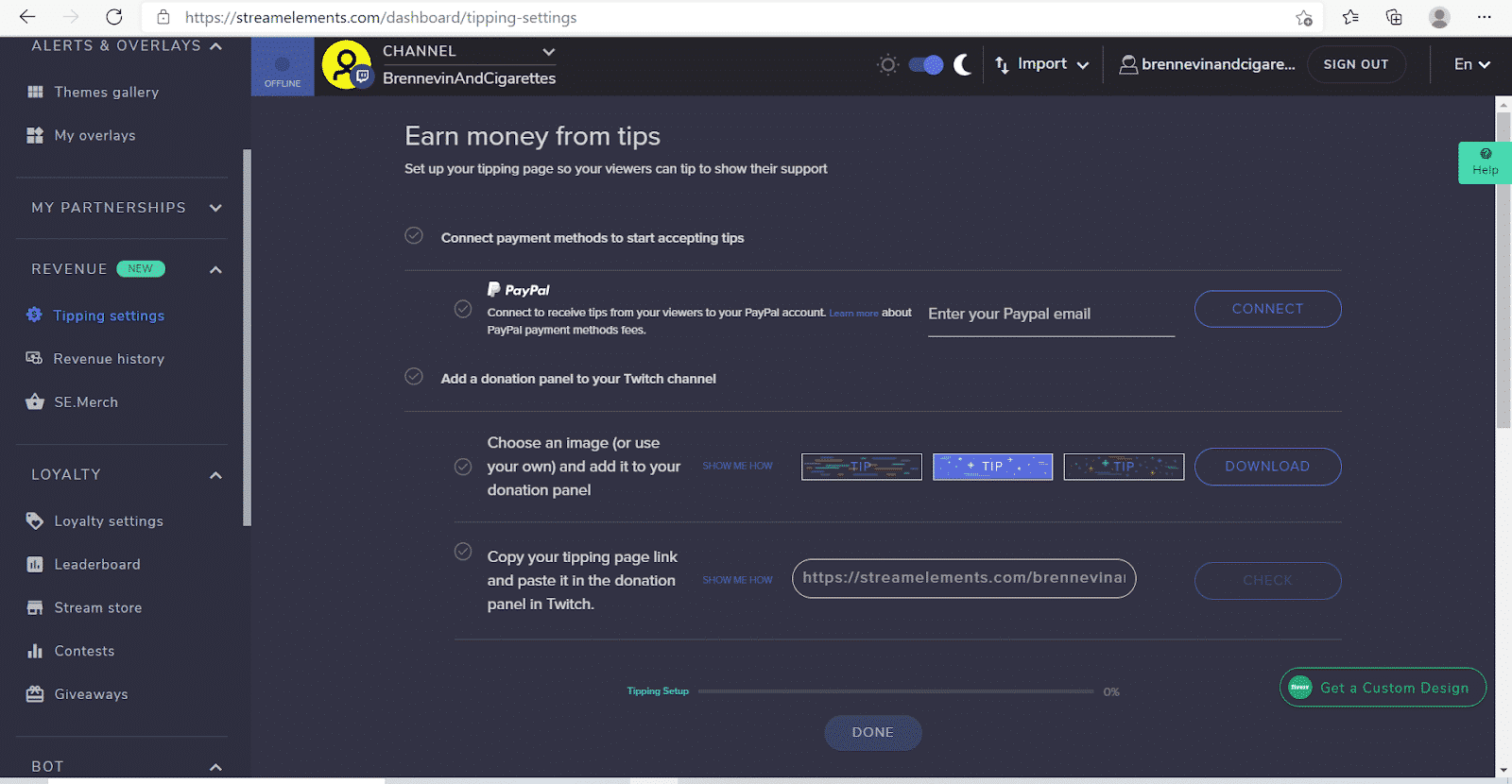Click the SE.Merch basket icon
The image size is (1512, 784).
tap(35, 401)
